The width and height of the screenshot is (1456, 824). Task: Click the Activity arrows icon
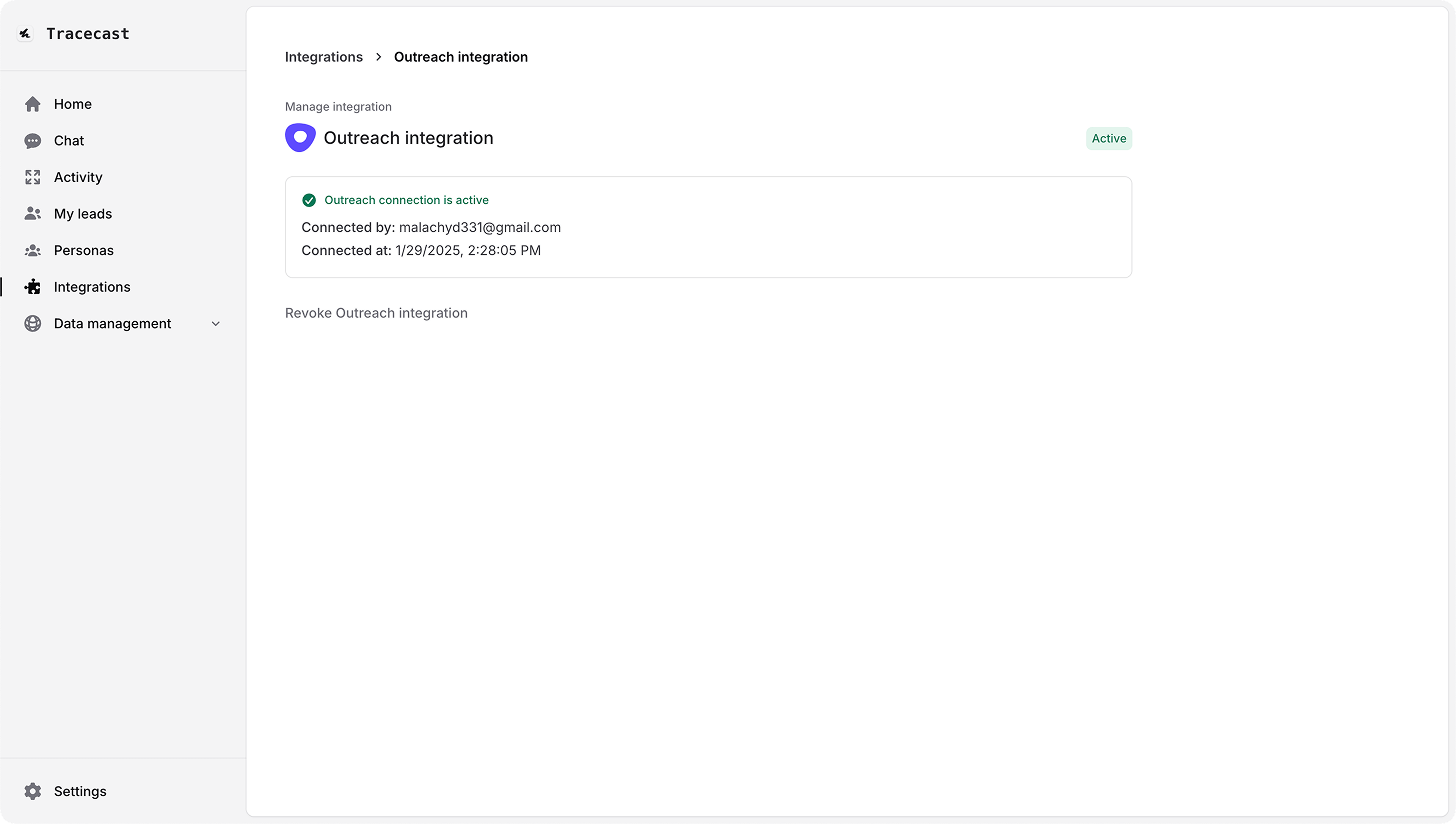(33, 177)
